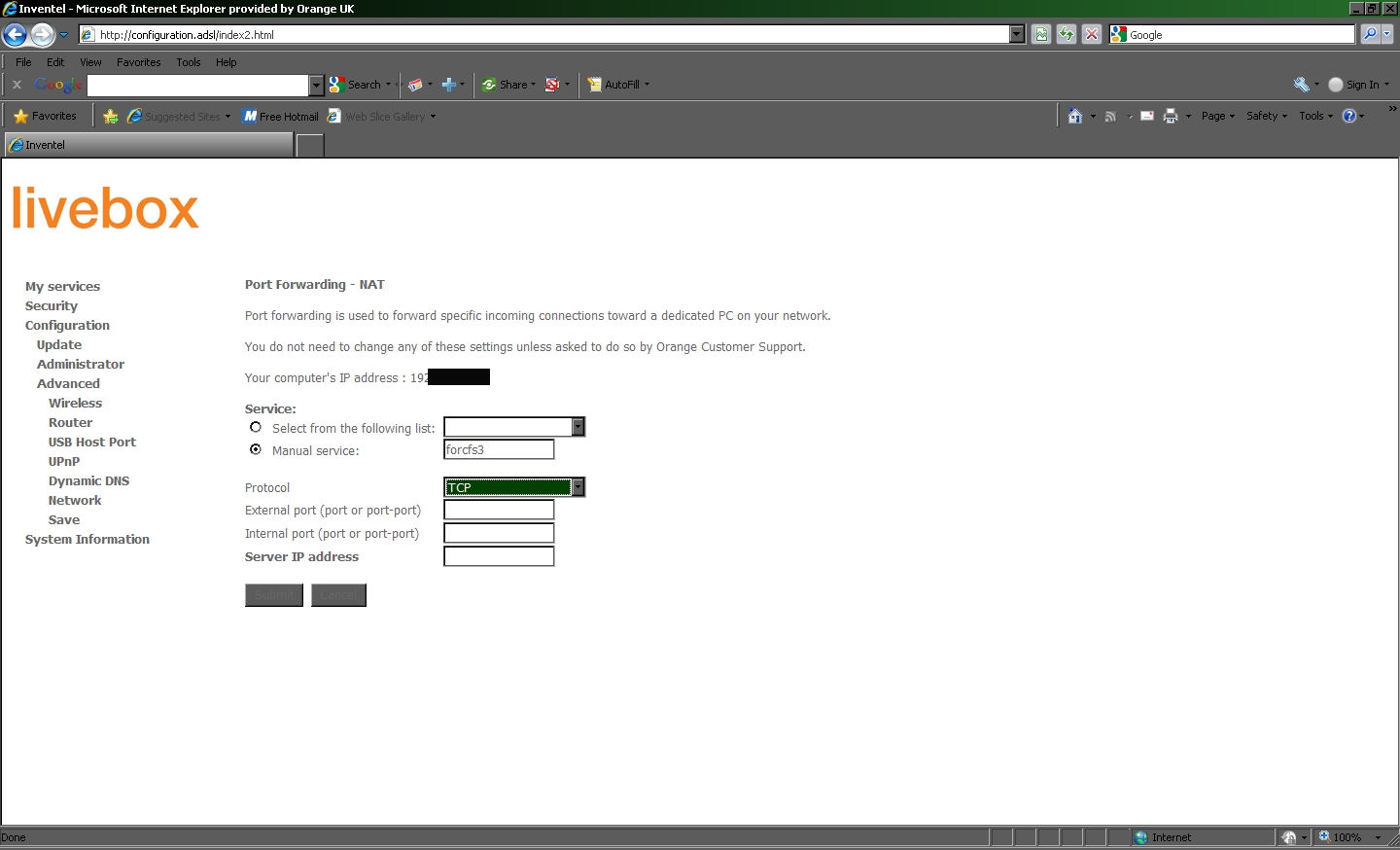Click the Internal port input field
1400x850 pixels.
[x=499, y=533]
